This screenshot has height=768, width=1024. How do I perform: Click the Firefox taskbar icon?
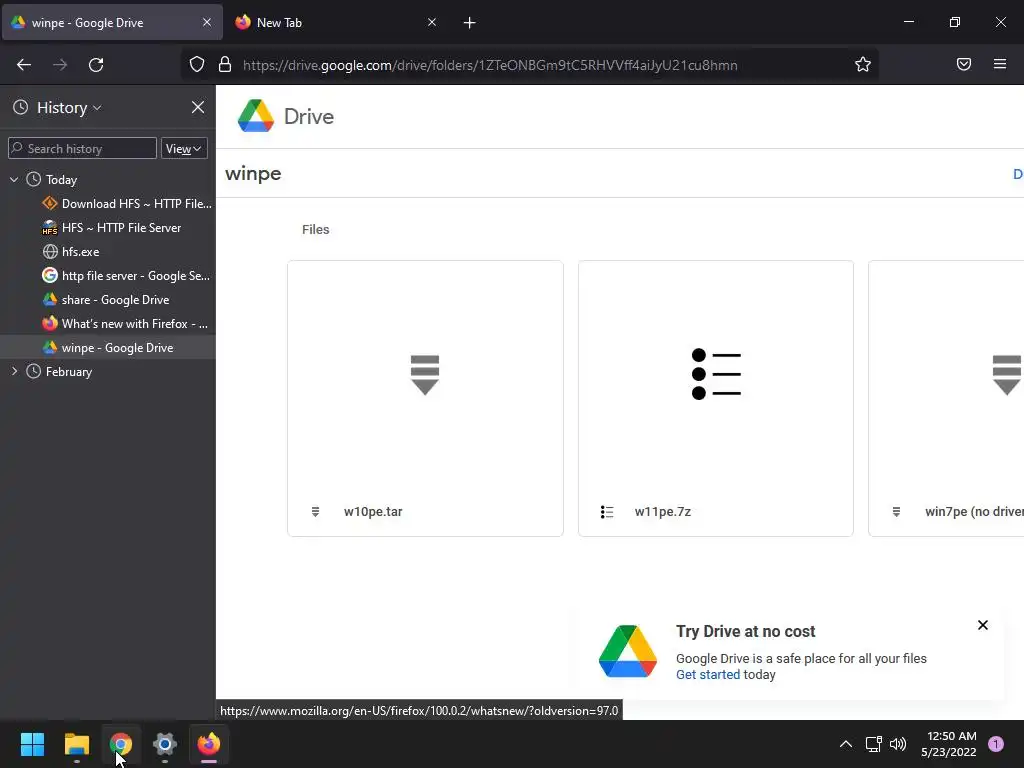[209, 744]
